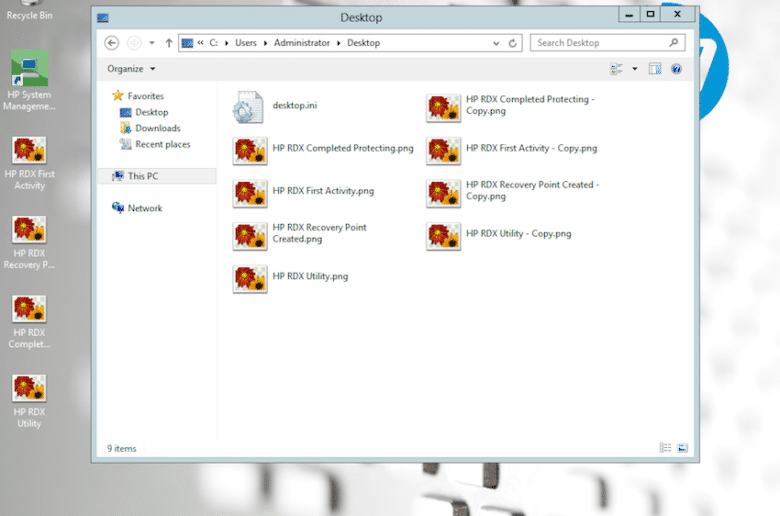Click the desktop.ini file name text

[294, 105]
